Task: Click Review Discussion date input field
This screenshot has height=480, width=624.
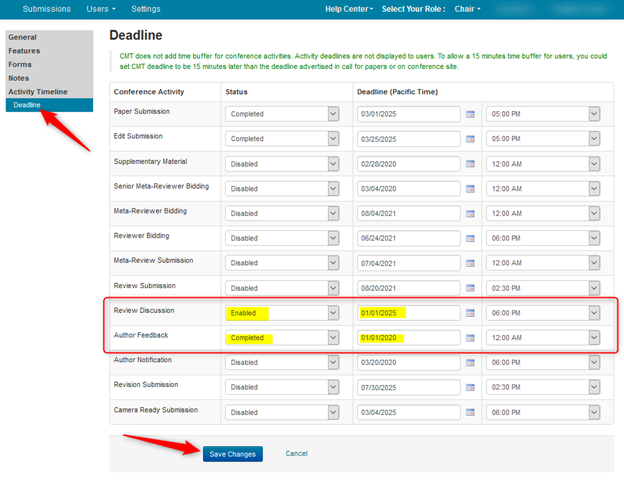Action: pos(407,313)
